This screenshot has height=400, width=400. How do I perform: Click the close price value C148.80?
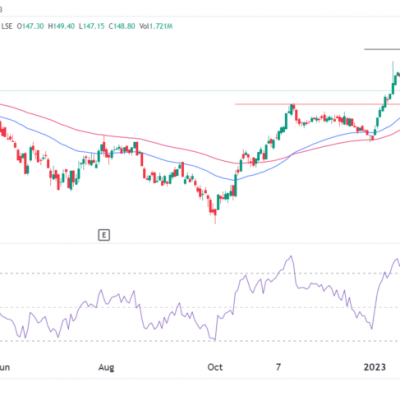pos(122,26)
